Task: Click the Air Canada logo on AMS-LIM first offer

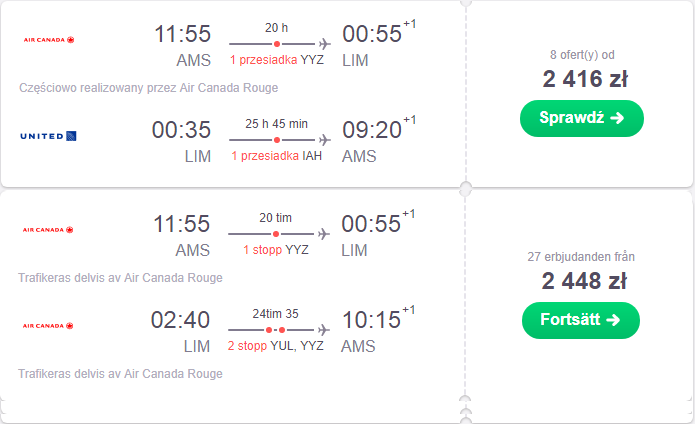Action: tap(49, 40)
